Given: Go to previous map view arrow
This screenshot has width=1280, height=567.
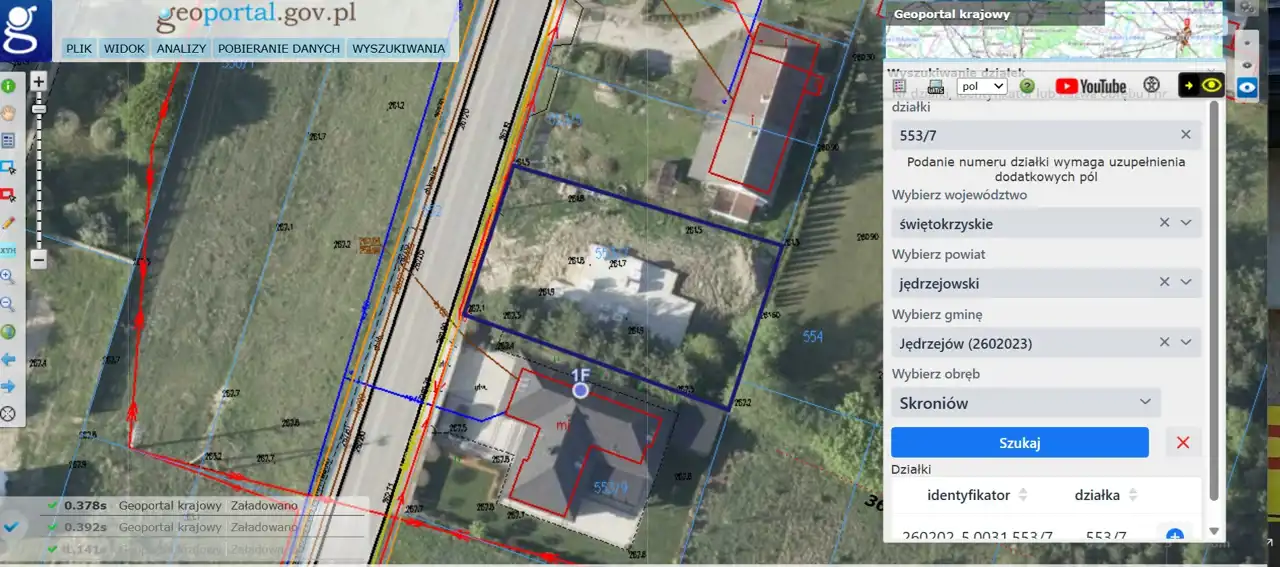Looking at the screenshot, I should pyautogui.click(x=8, y=358).
